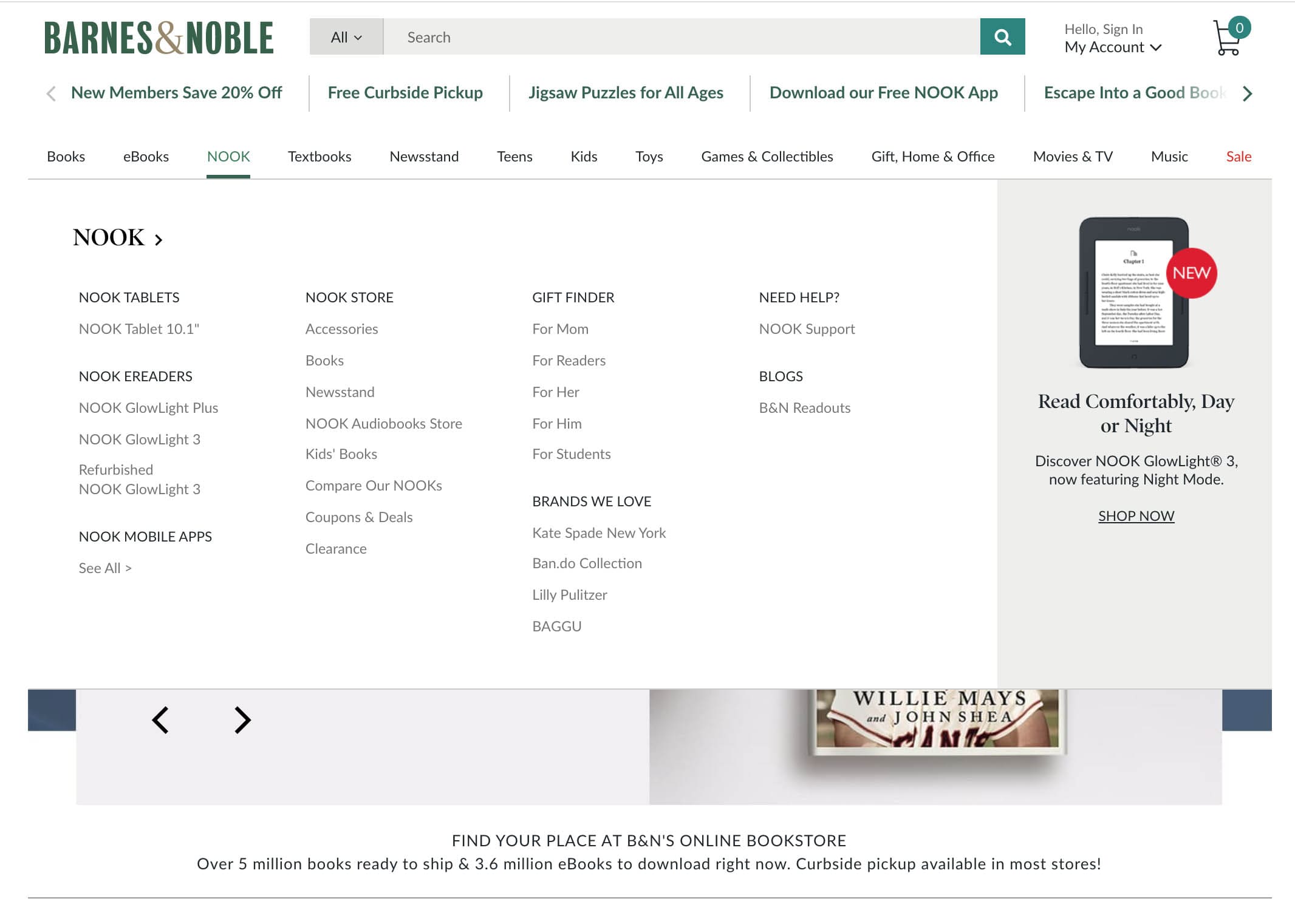Screen dimensions: 1295x924
Task: Open Refurbished NOOK GlowLight 3 link
Action: [x=140, y=480]
